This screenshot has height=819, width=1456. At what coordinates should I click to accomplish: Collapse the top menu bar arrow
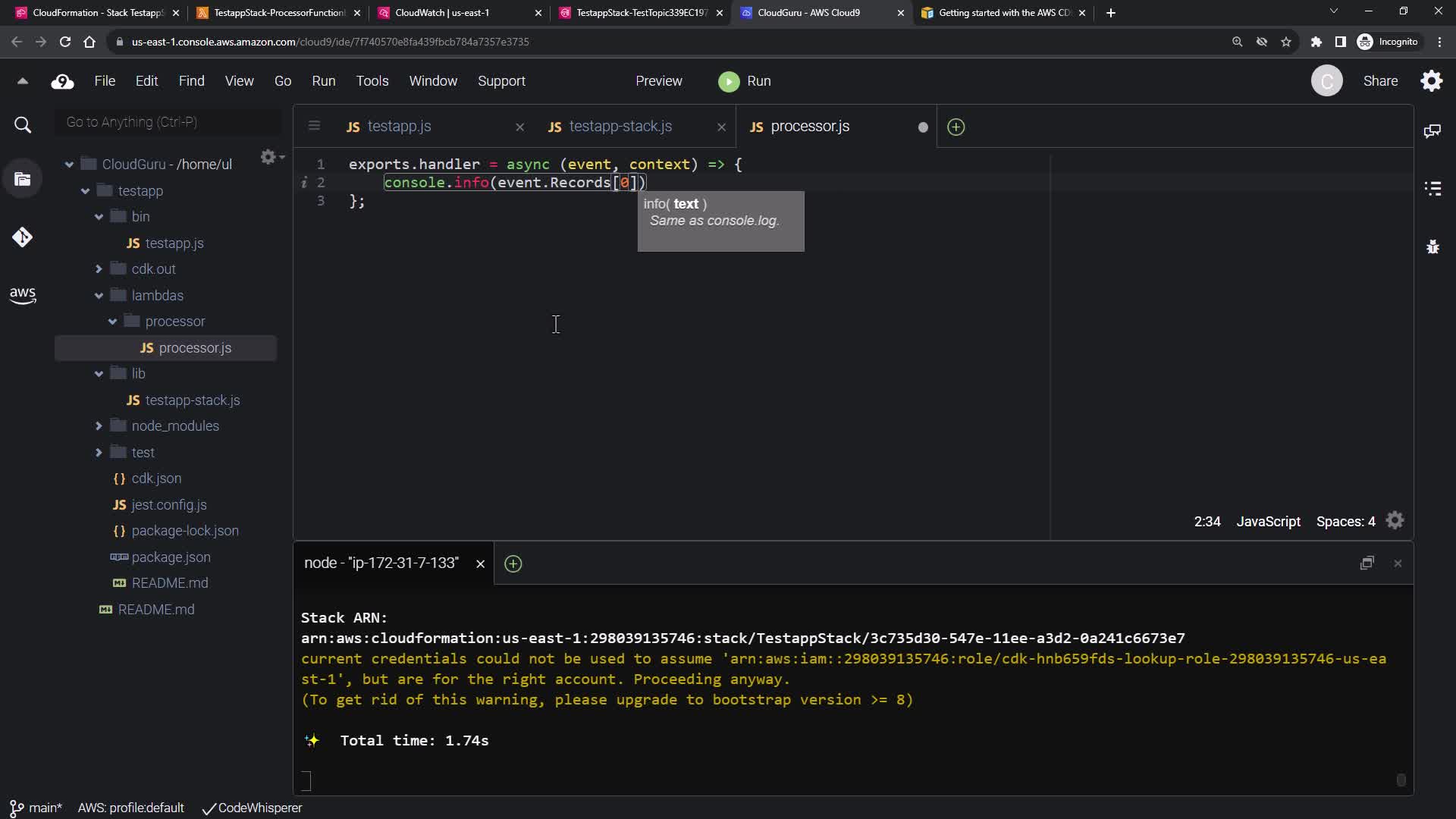tap(23, 81)
